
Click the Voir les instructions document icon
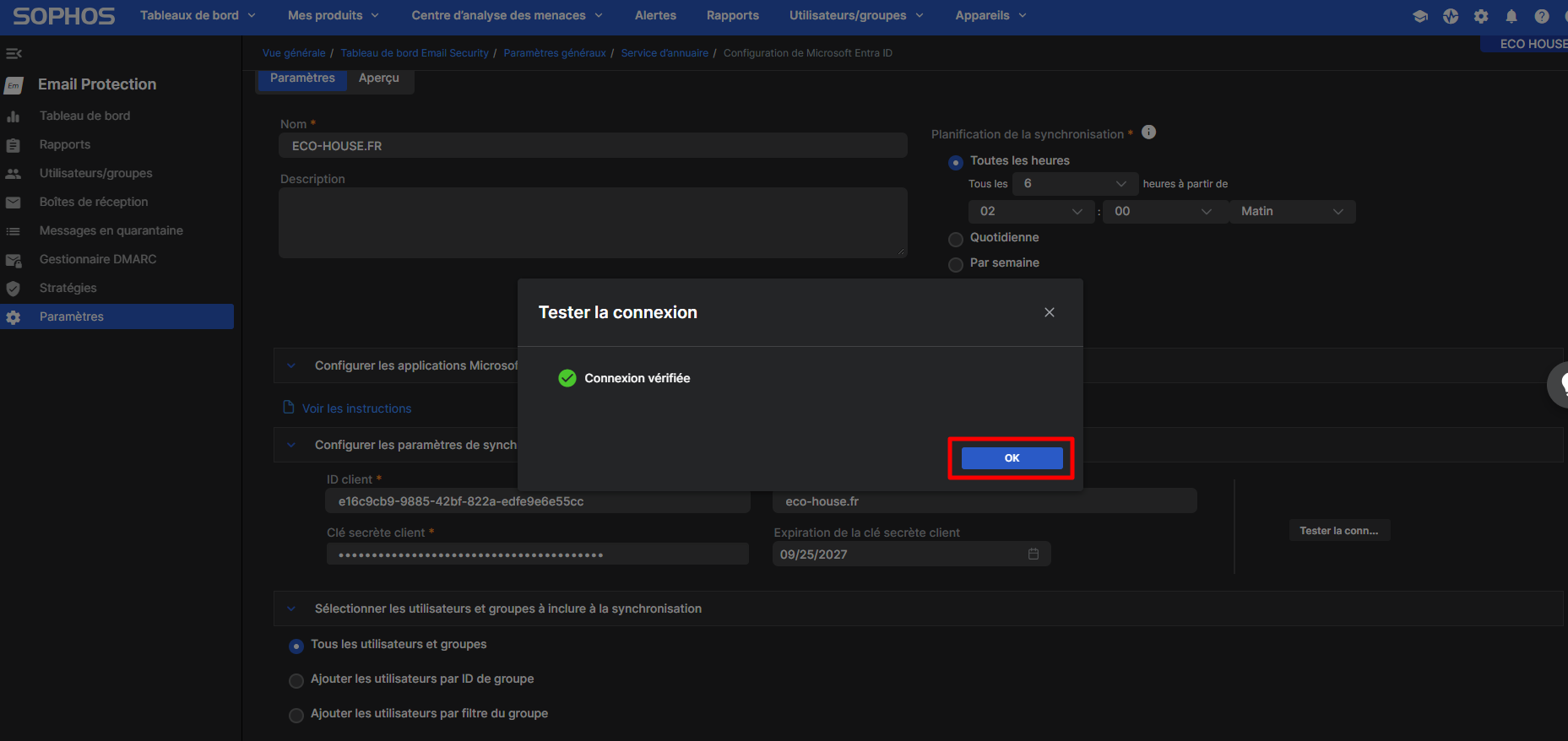click(x=289, y=407)
